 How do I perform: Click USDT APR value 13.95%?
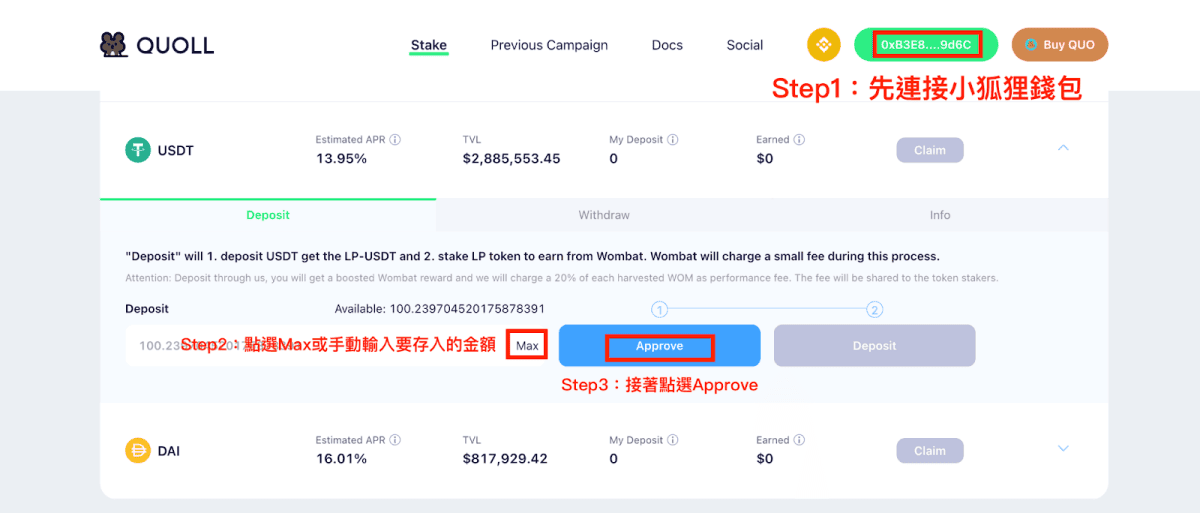341,159
